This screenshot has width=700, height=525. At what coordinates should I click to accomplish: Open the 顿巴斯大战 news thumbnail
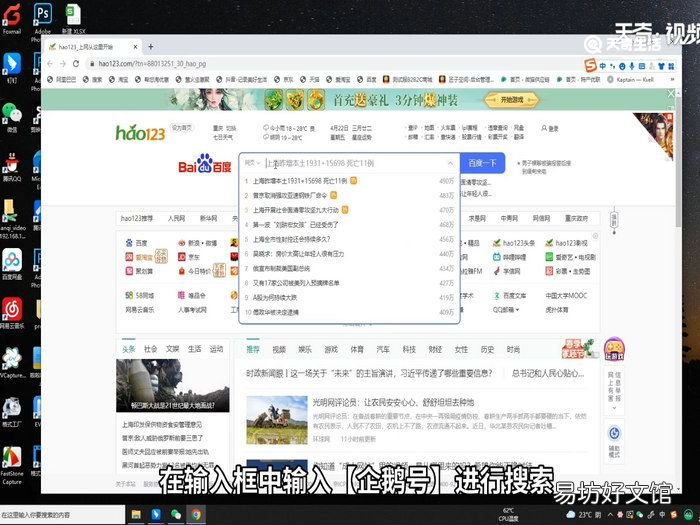point(172,385)
